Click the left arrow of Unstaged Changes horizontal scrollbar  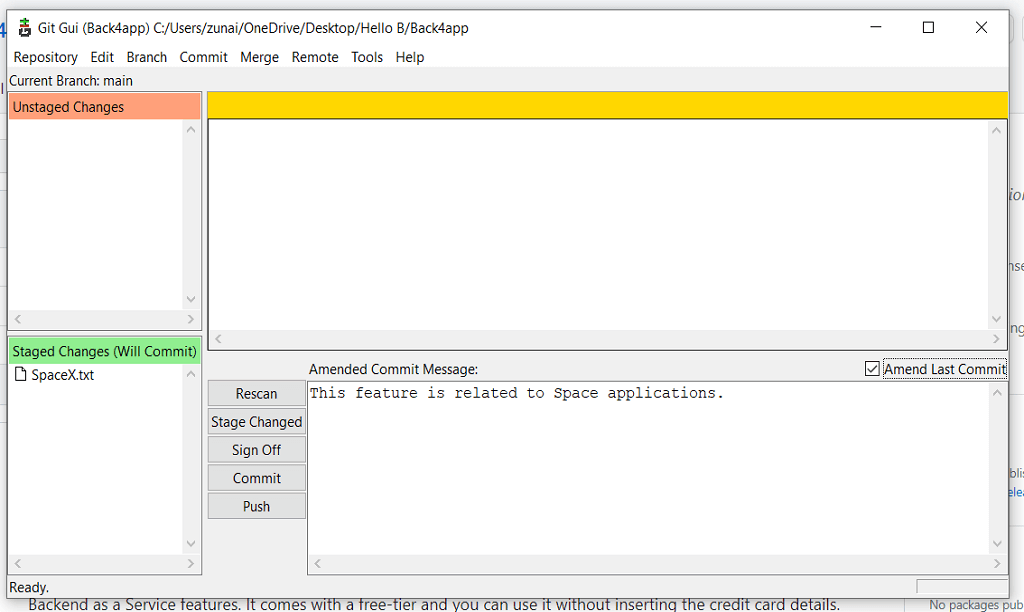coord(18,319)
